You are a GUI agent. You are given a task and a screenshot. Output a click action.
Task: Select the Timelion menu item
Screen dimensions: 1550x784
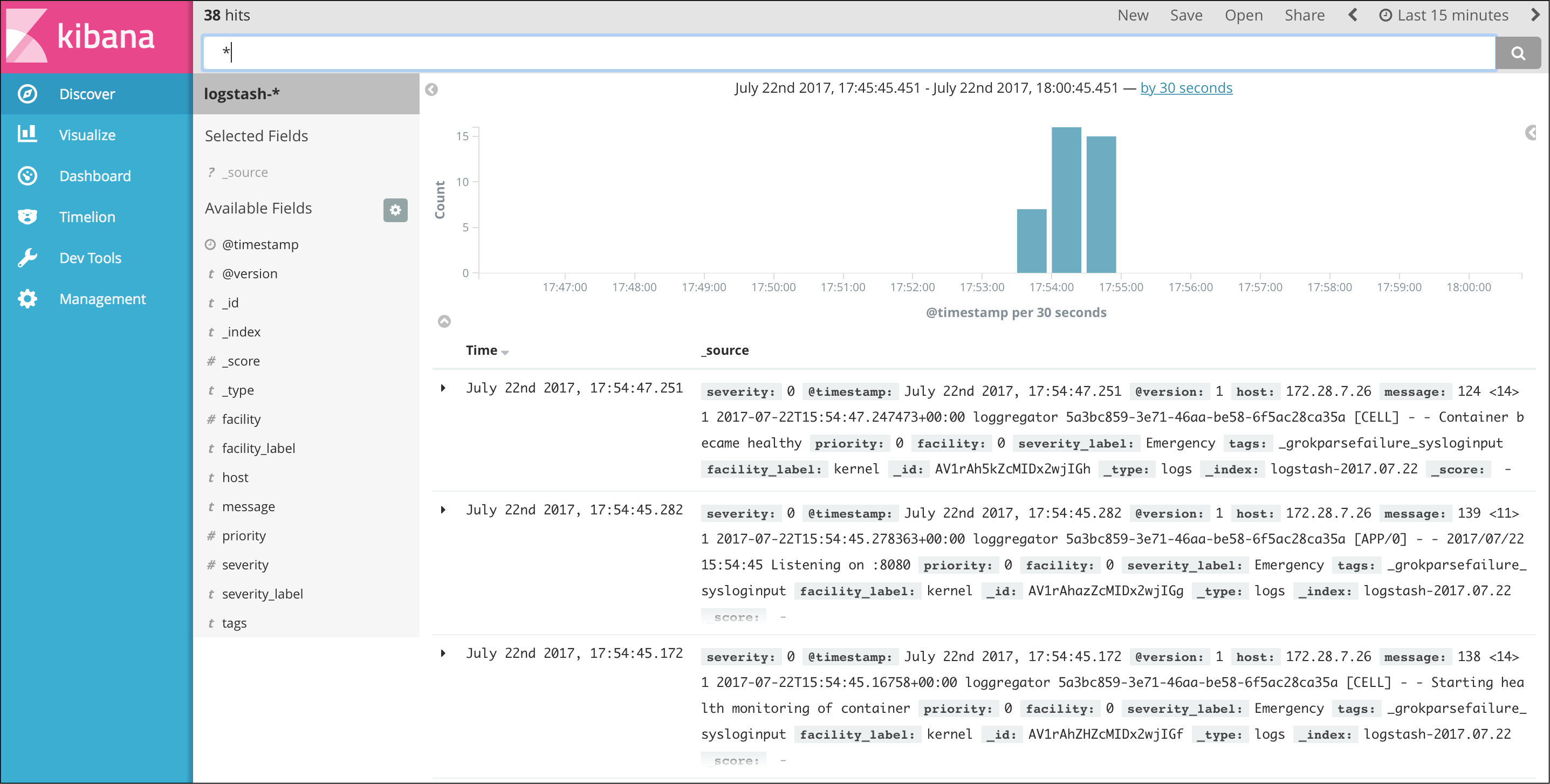(x=97, y=217)
